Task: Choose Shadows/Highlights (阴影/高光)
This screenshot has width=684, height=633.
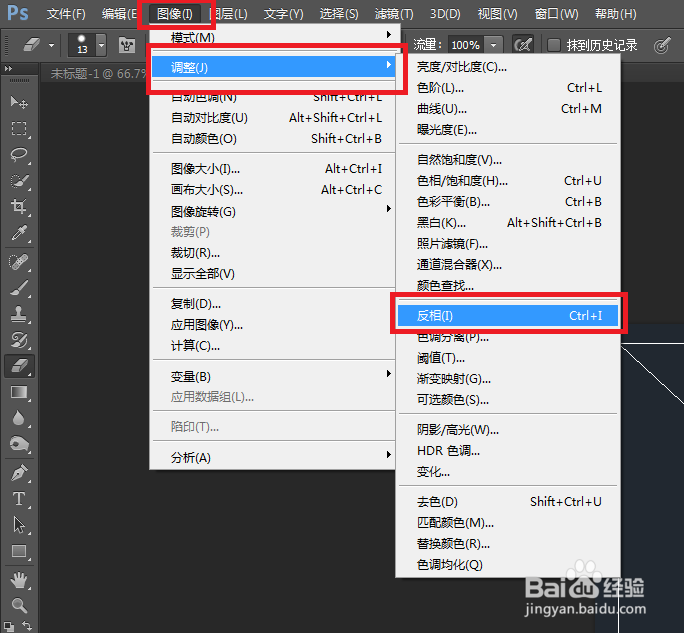Action: click(x=508, y=430)
